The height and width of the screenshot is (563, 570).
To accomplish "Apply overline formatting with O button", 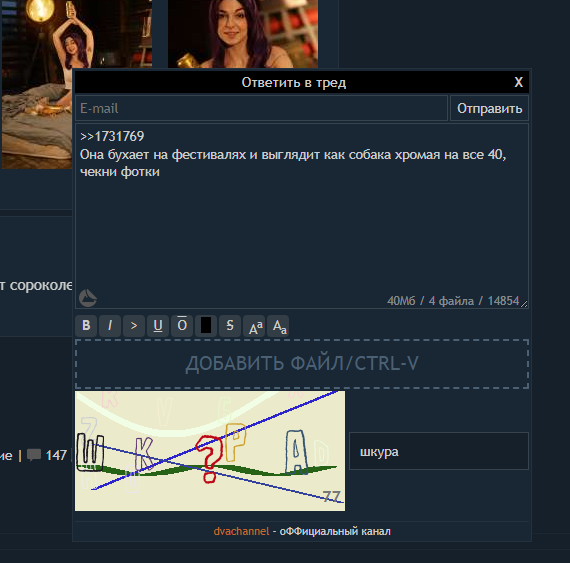I will pyautogui.click(x=182, y=326).
